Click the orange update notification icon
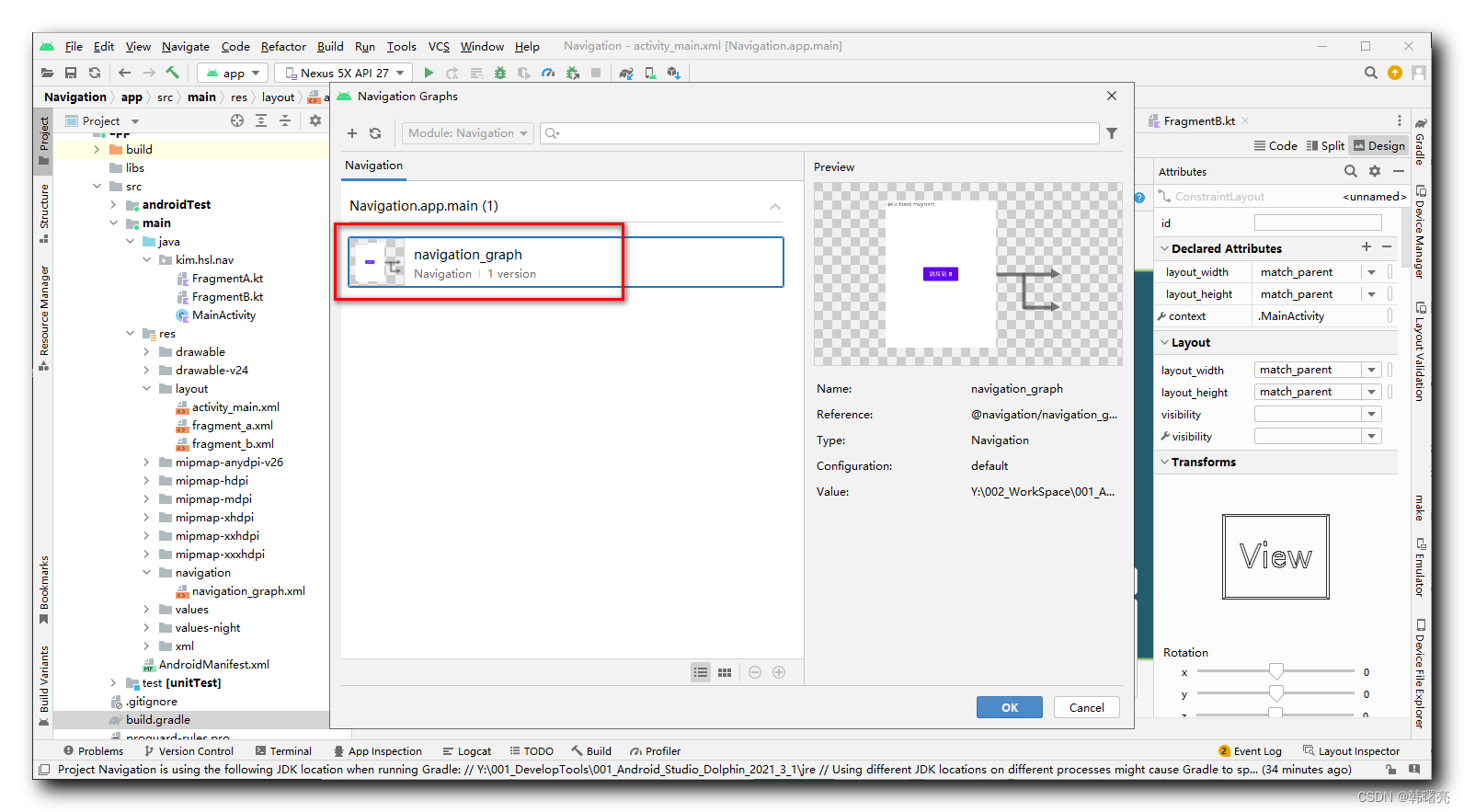The image size is (1464, 812). click(x=1395, y=73)
